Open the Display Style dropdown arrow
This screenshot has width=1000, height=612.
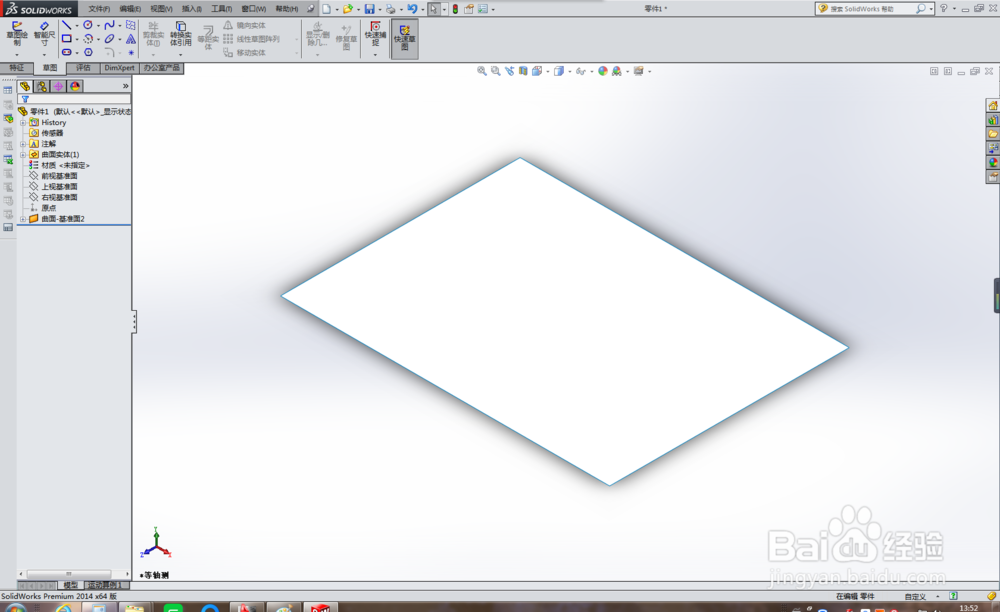click(x=570, y=71)
